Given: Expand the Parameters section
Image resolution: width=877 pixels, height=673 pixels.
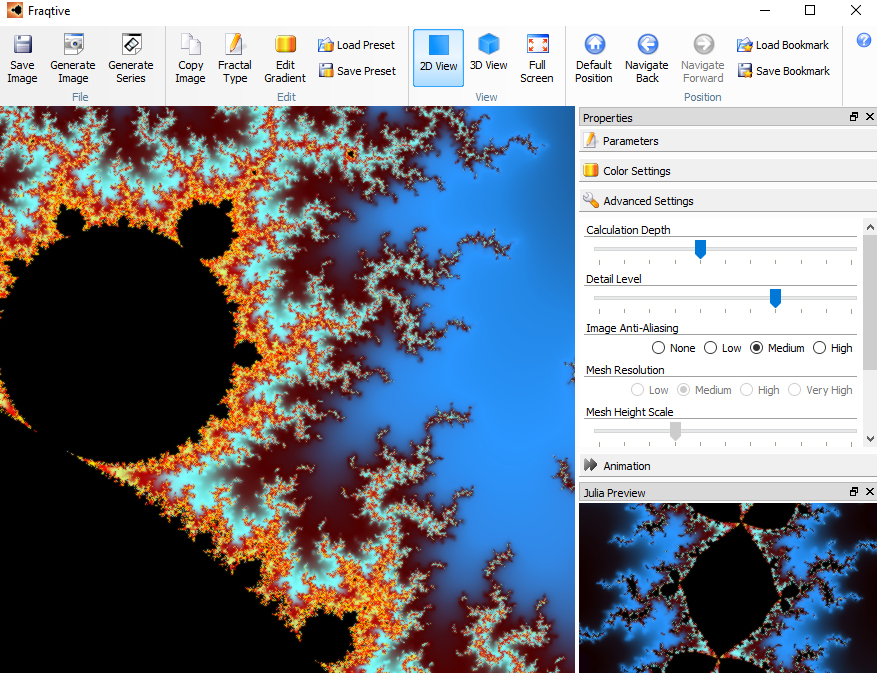Looking at the screenshot, I should (630, 141).
